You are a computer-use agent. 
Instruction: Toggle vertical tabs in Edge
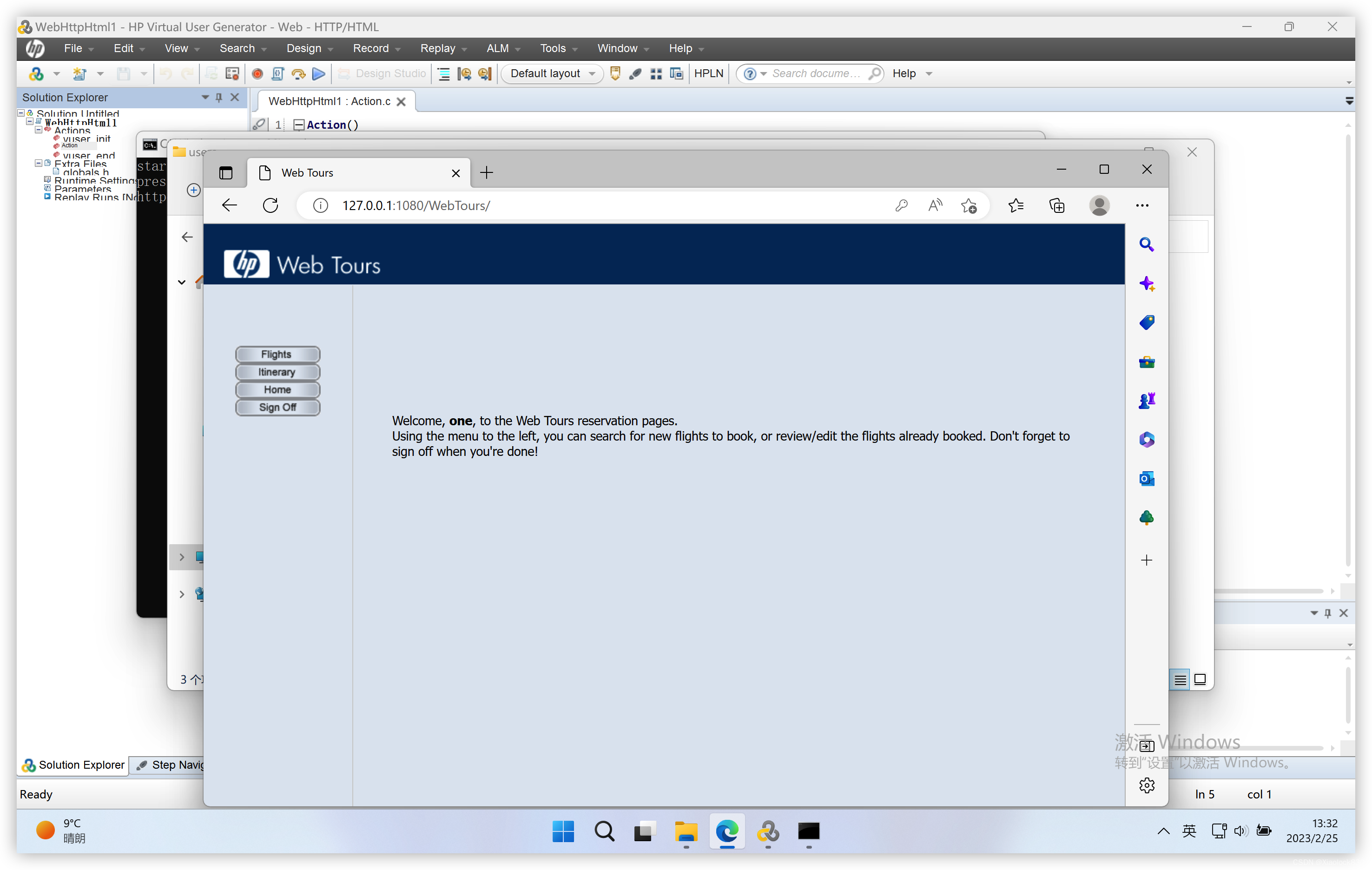click(225, 172)
